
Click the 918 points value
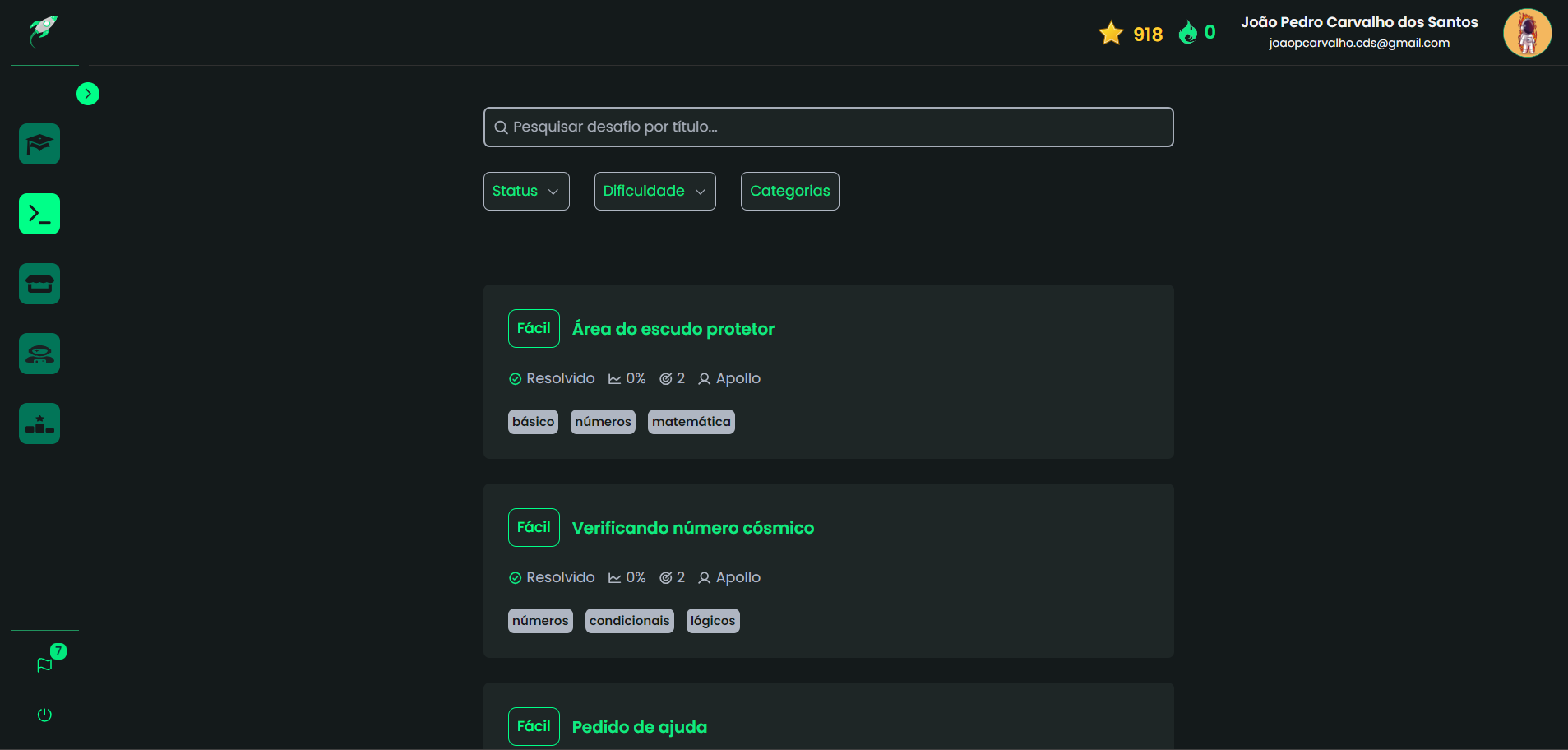(1148, 34)
